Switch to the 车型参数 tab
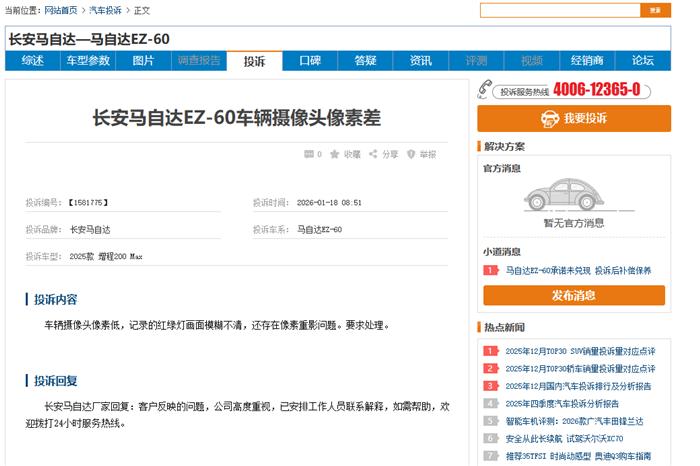This screenshot has width=700, height=466. [x=88, y=61]
